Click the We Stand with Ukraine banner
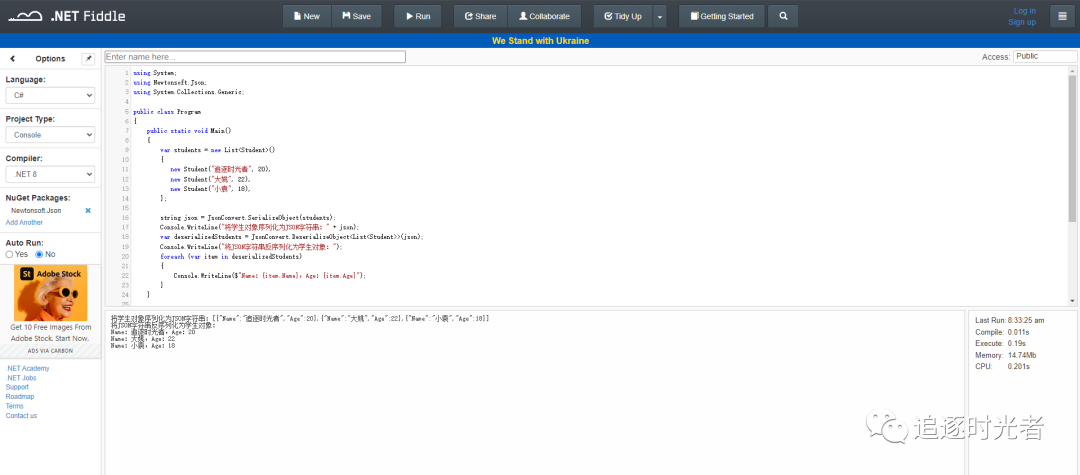This screenshot has width=1080, height=475. [x=540, y=41]
